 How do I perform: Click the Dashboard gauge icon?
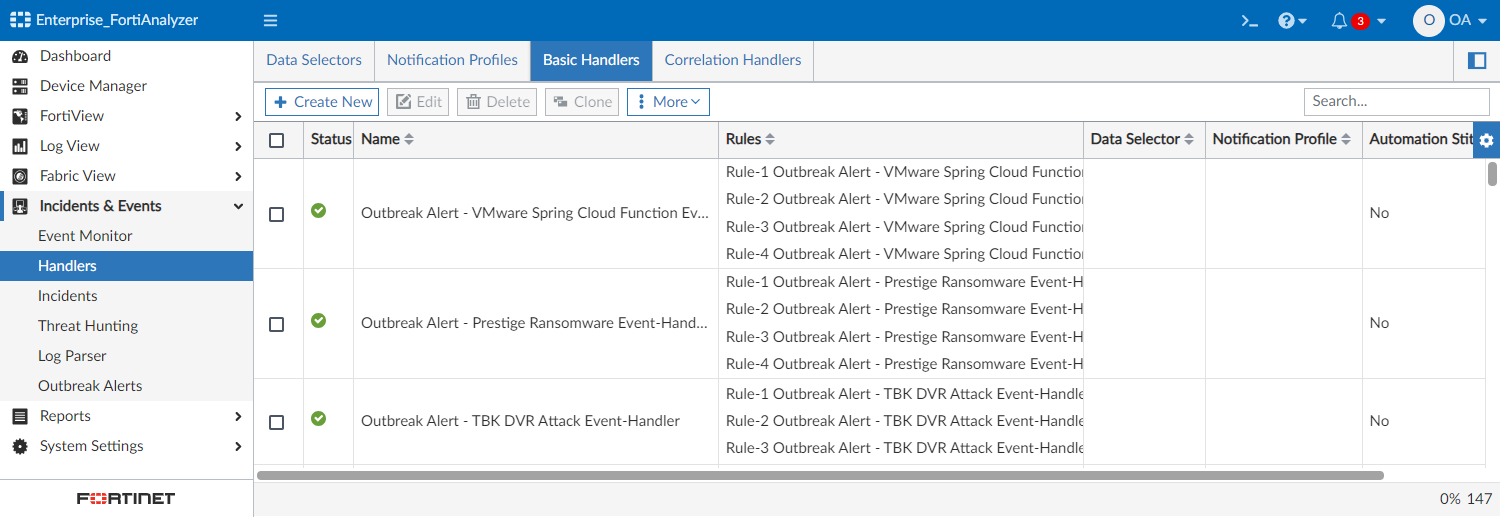(x=20, y=57)
